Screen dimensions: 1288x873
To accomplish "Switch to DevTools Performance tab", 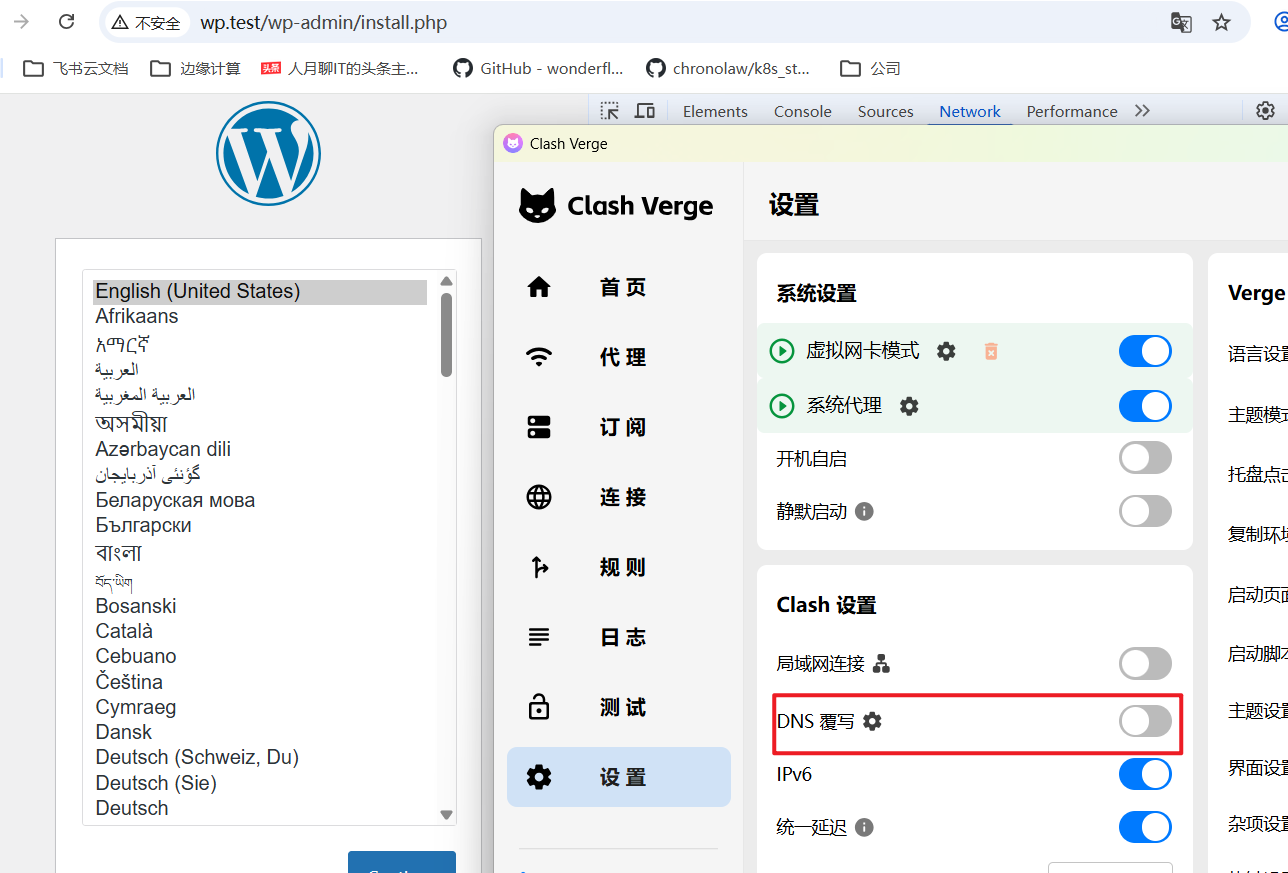I will [1072, 111].
